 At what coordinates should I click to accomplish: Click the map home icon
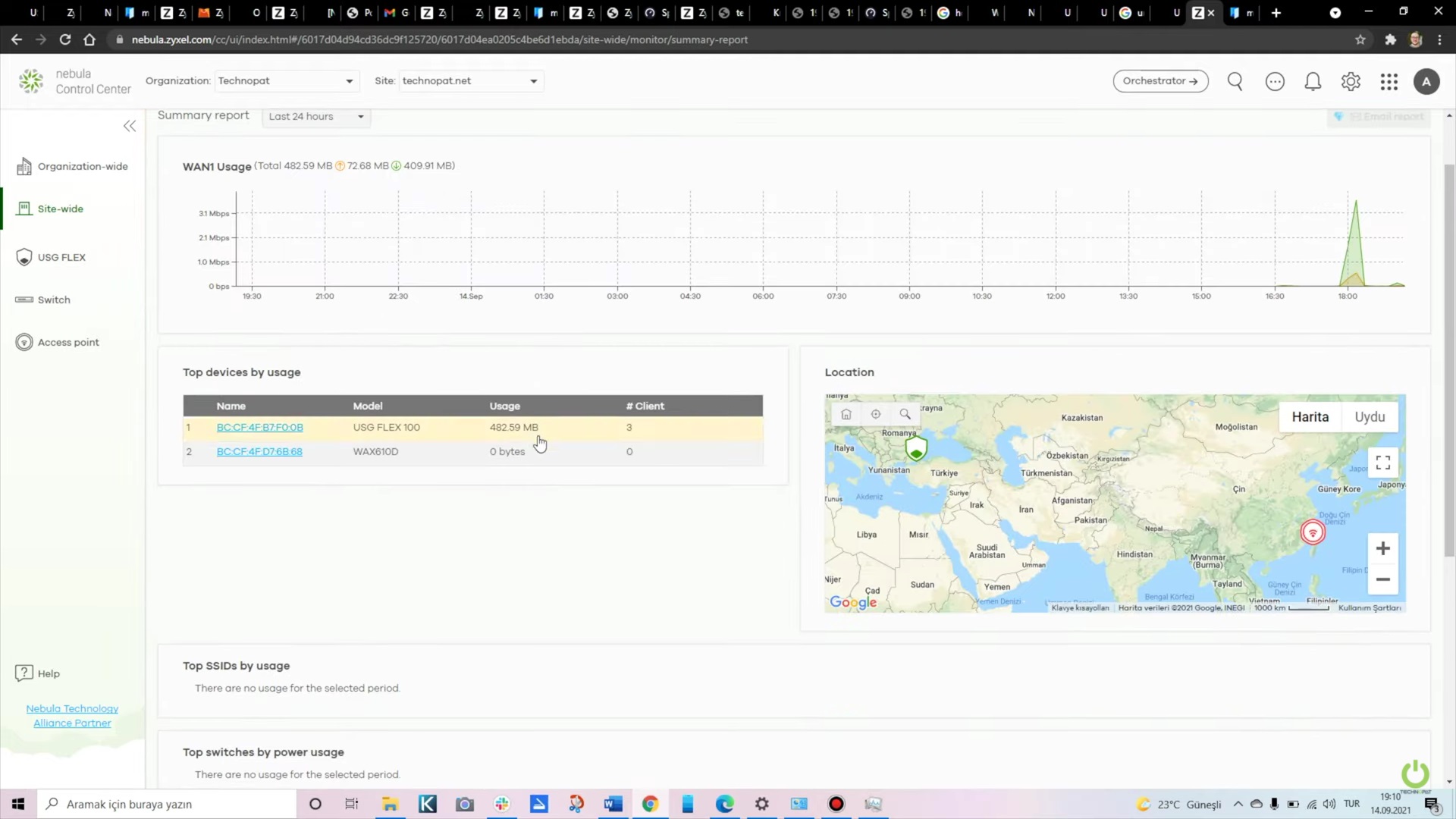(x=846, y=414)
